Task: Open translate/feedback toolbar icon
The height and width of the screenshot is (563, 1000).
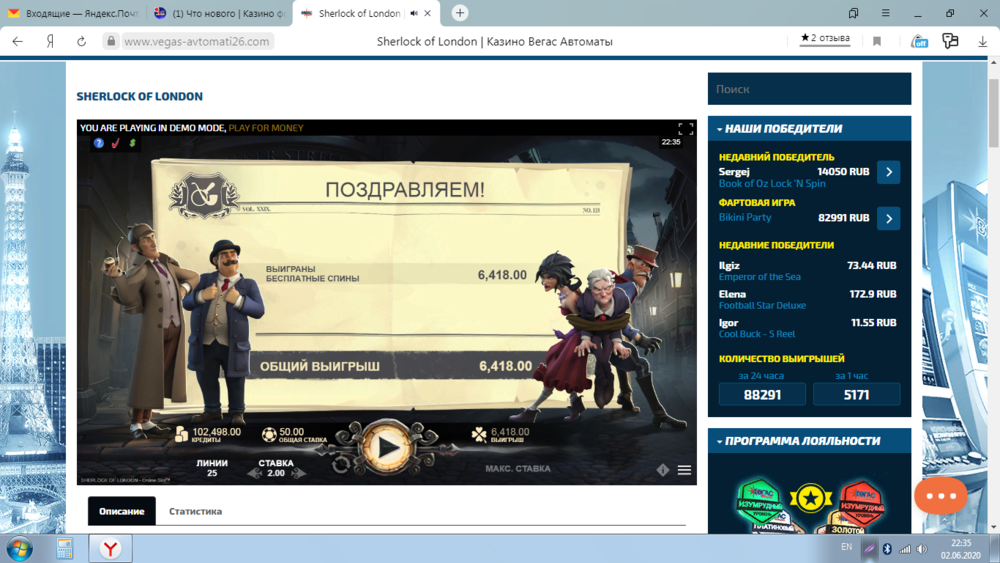Action: tap(950, 41)
